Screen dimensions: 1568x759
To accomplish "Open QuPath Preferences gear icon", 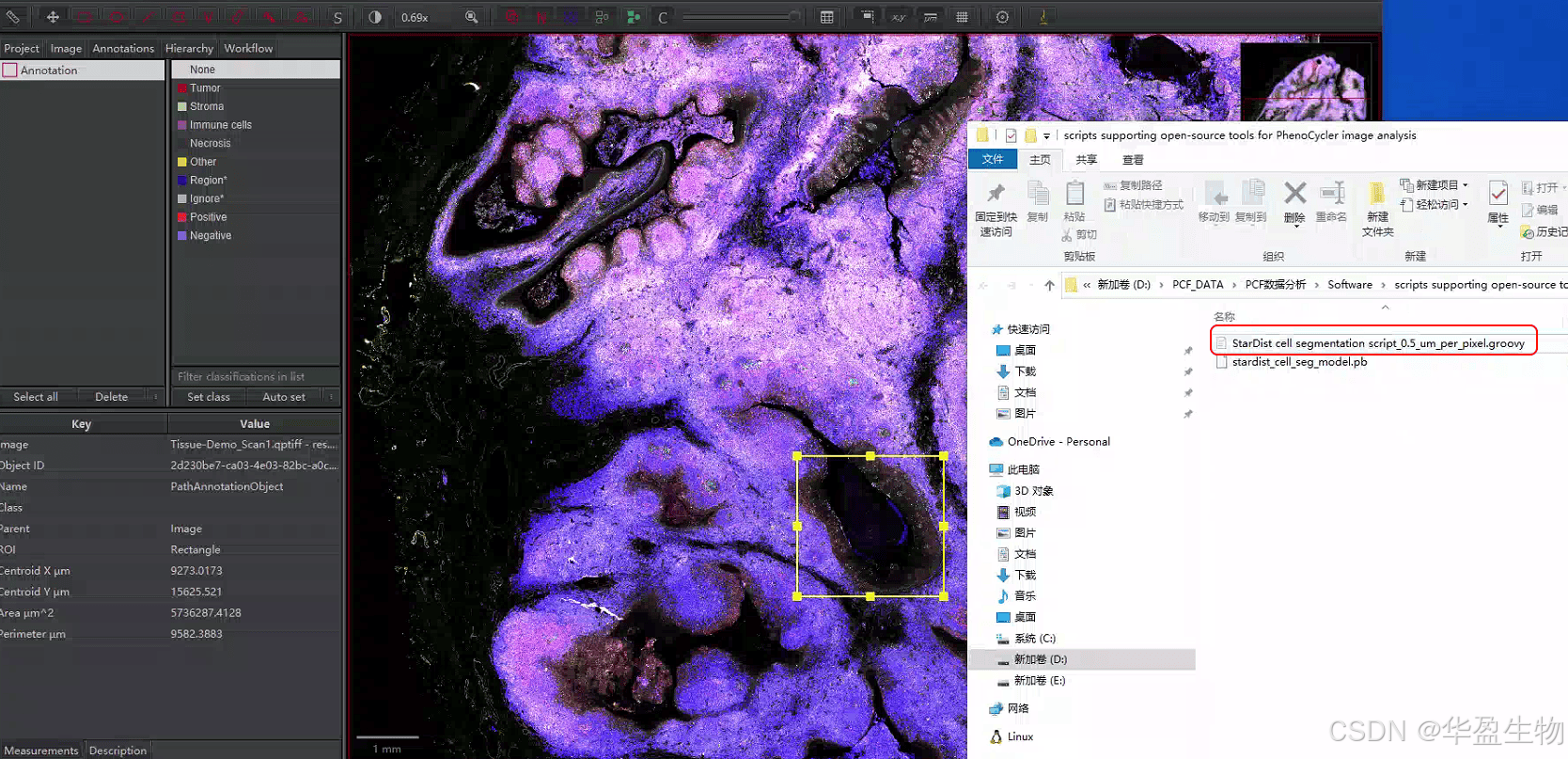I will pyautogui.click(x=1002, y=17).
